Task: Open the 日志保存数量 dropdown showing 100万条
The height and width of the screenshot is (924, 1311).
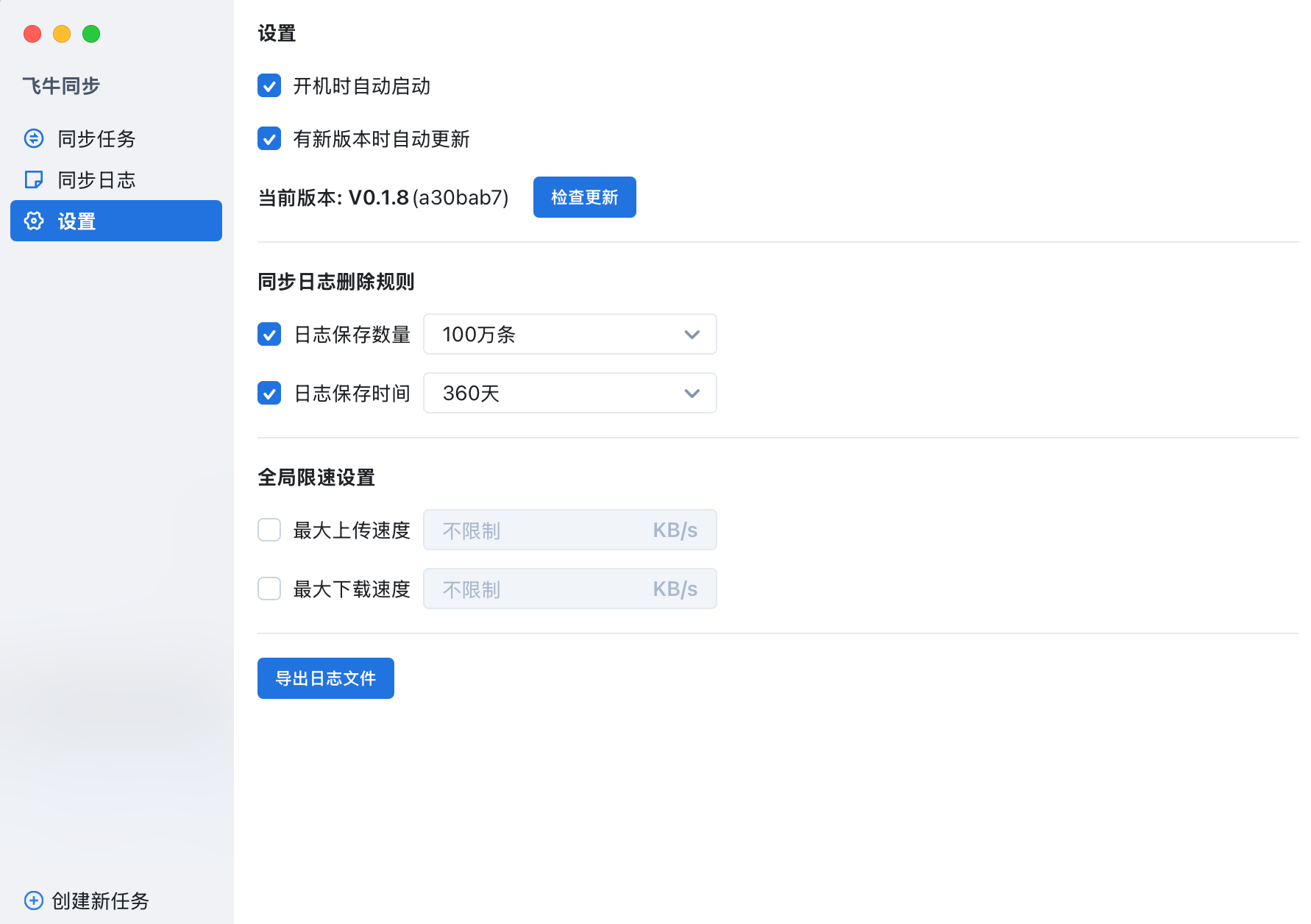Action: (569, 334)
